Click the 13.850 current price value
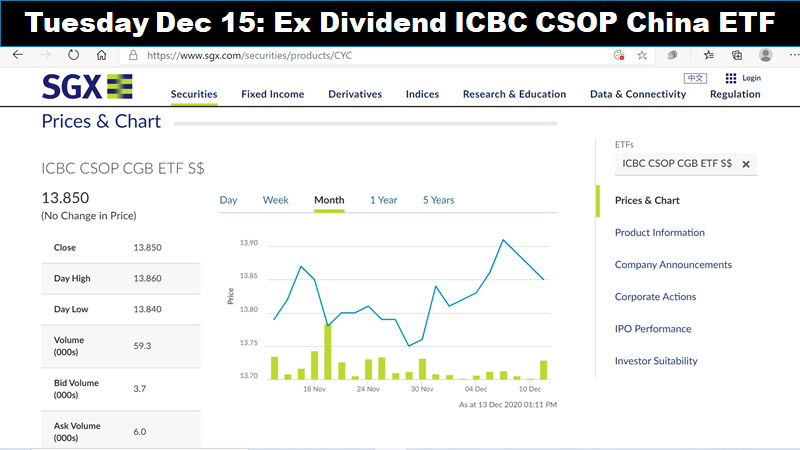This screenshot has height=450, width=800. tap(65, 198)
